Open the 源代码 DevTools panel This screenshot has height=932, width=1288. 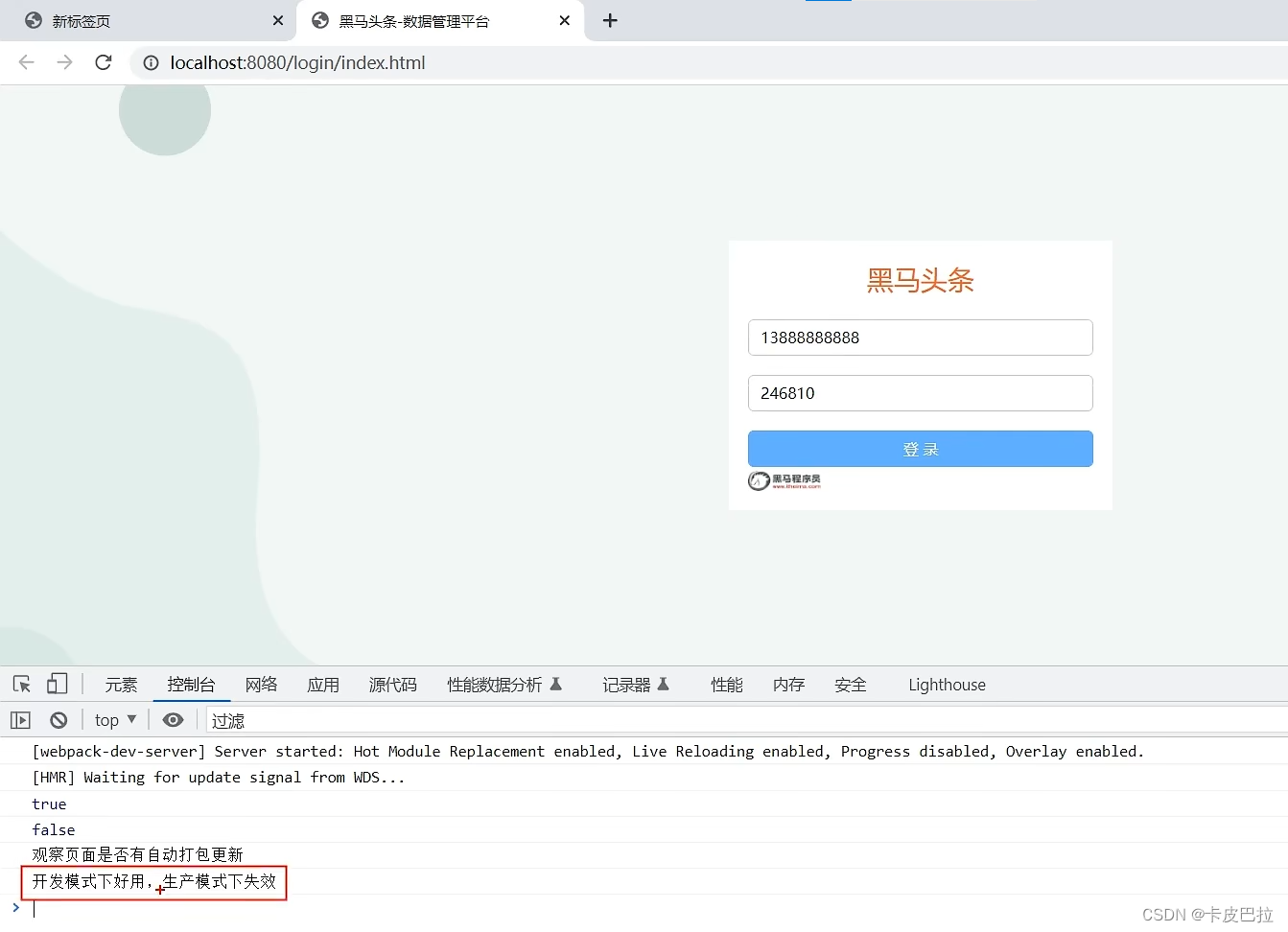tap(393, 685)
